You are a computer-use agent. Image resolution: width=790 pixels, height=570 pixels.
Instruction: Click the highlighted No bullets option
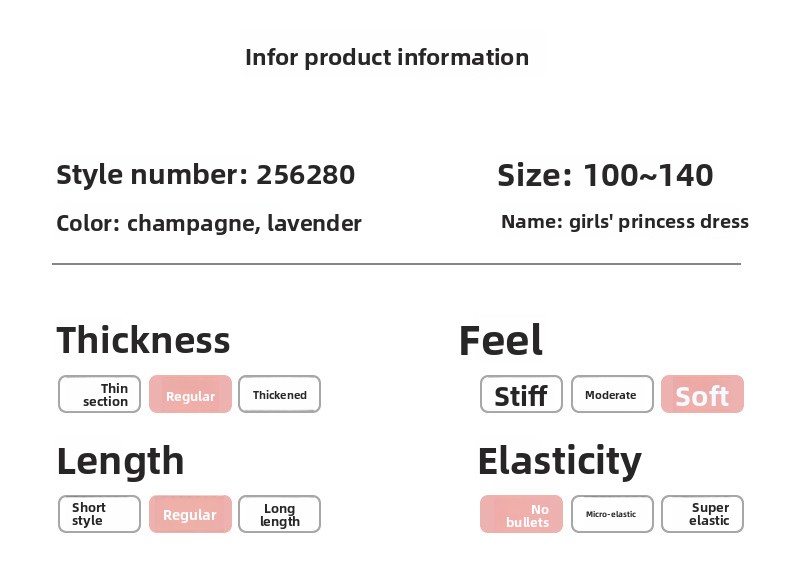(x=521, y=514)
